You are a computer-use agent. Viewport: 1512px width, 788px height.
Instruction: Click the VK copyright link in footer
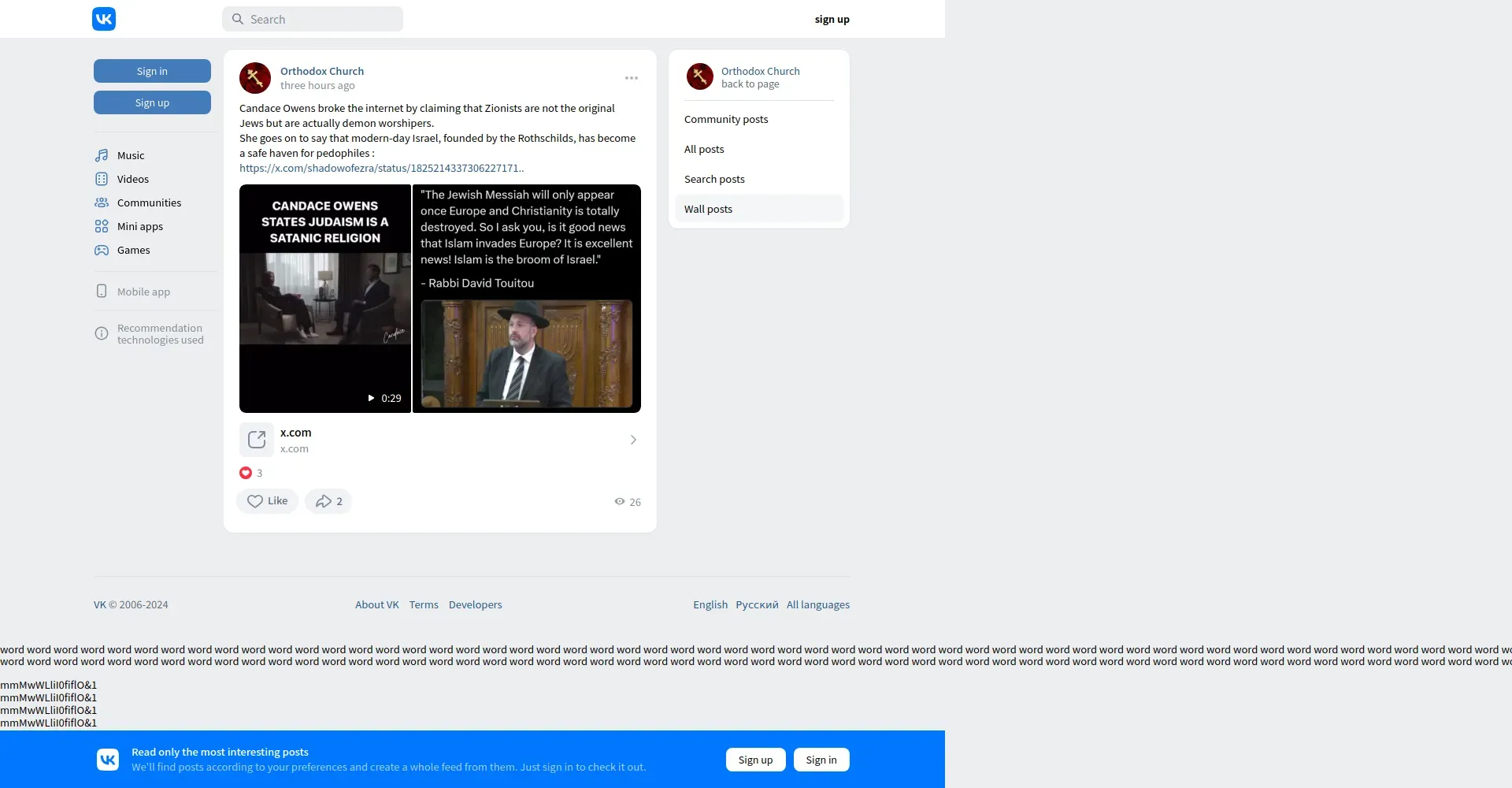(100, 604)
